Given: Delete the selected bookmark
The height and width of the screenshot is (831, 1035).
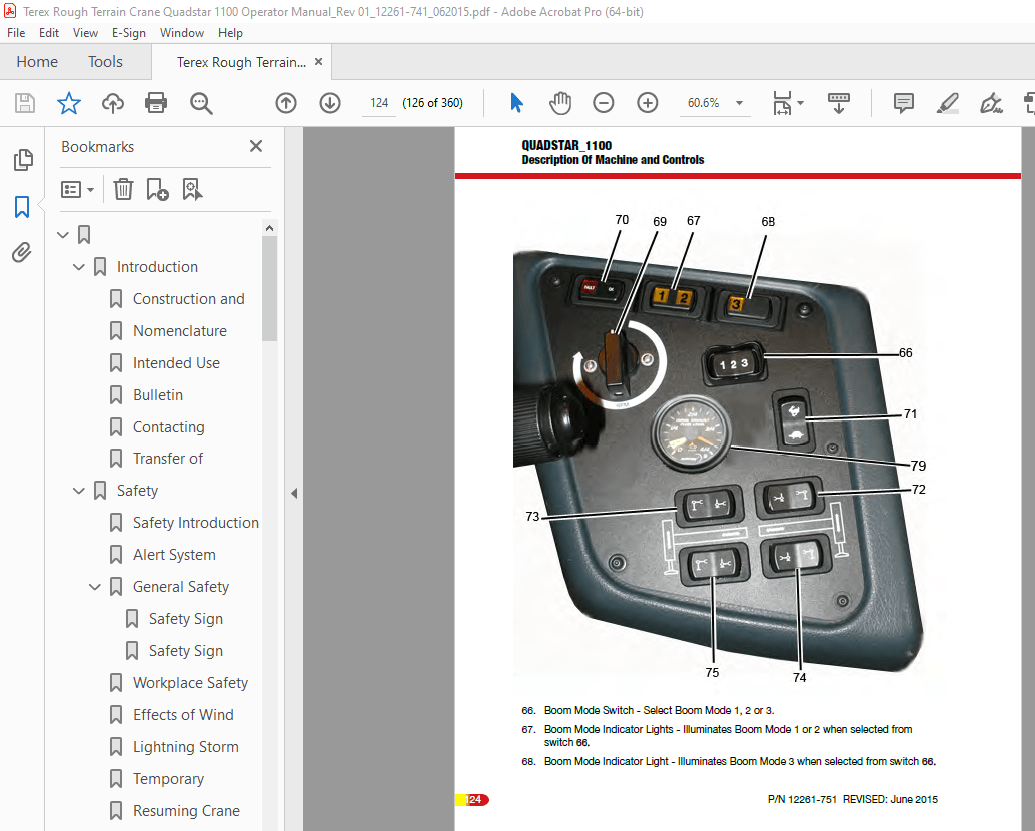Looking at the screenshot, I should [123, 189].
